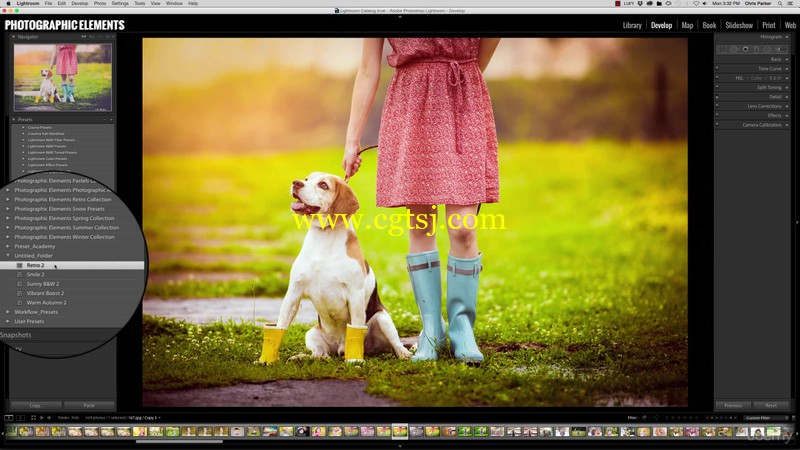The width and height of the screenshot is (800, 450).
Task: Collapse the Untitled_Folder preset folder
Action: (x=7, y=256)
